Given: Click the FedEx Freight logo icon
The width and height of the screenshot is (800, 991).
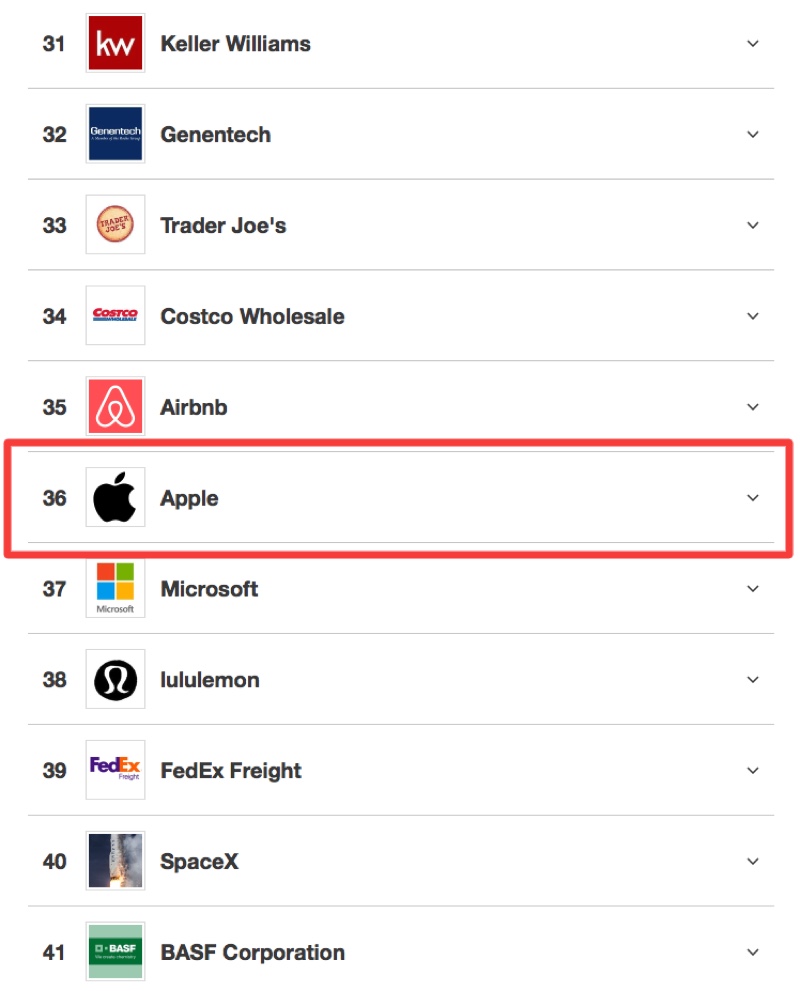Looking at the screenshot, I should point(115,770).
